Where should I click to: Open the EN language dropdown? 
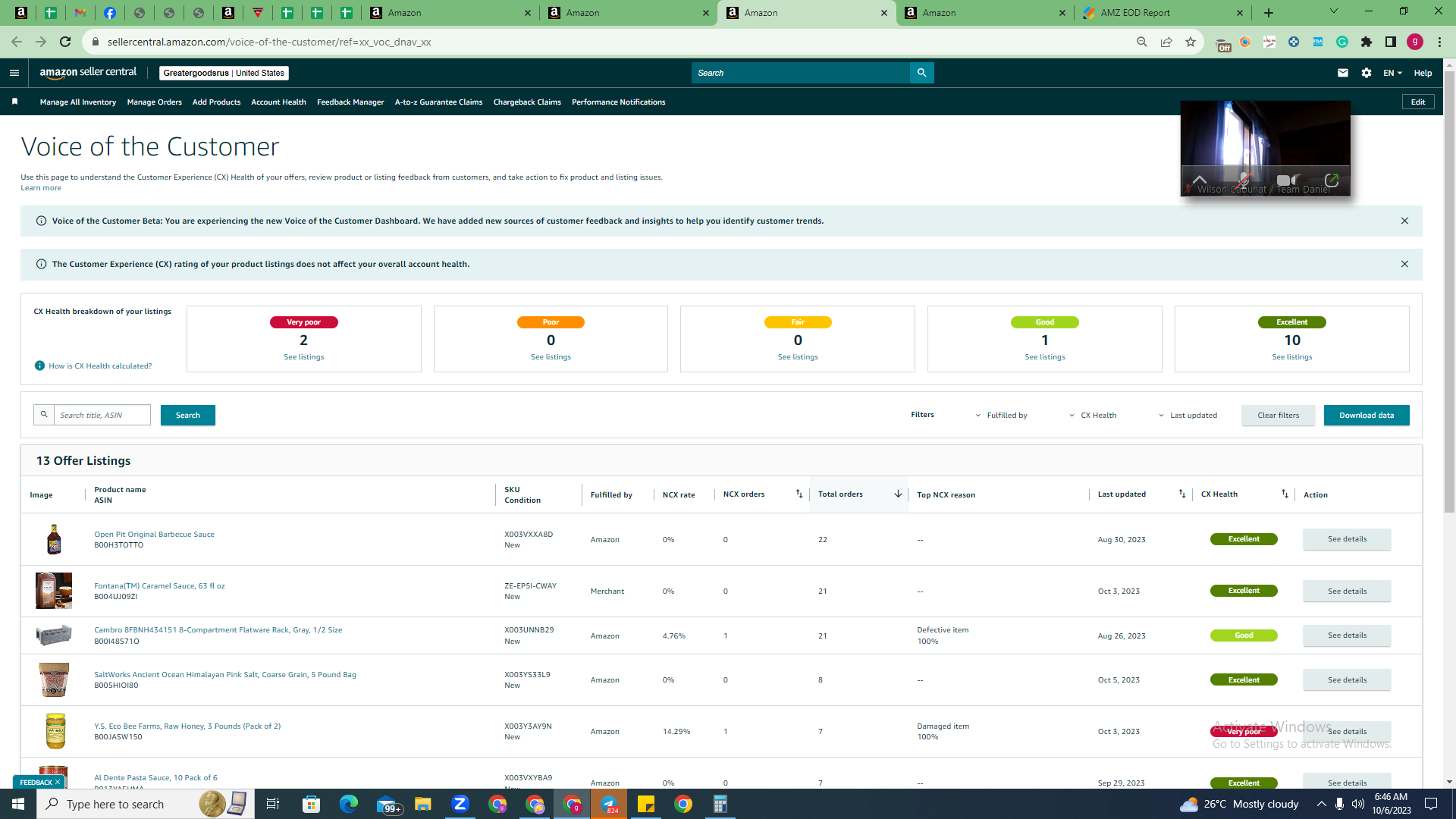pyautogui.click(x=1392, y=73)
